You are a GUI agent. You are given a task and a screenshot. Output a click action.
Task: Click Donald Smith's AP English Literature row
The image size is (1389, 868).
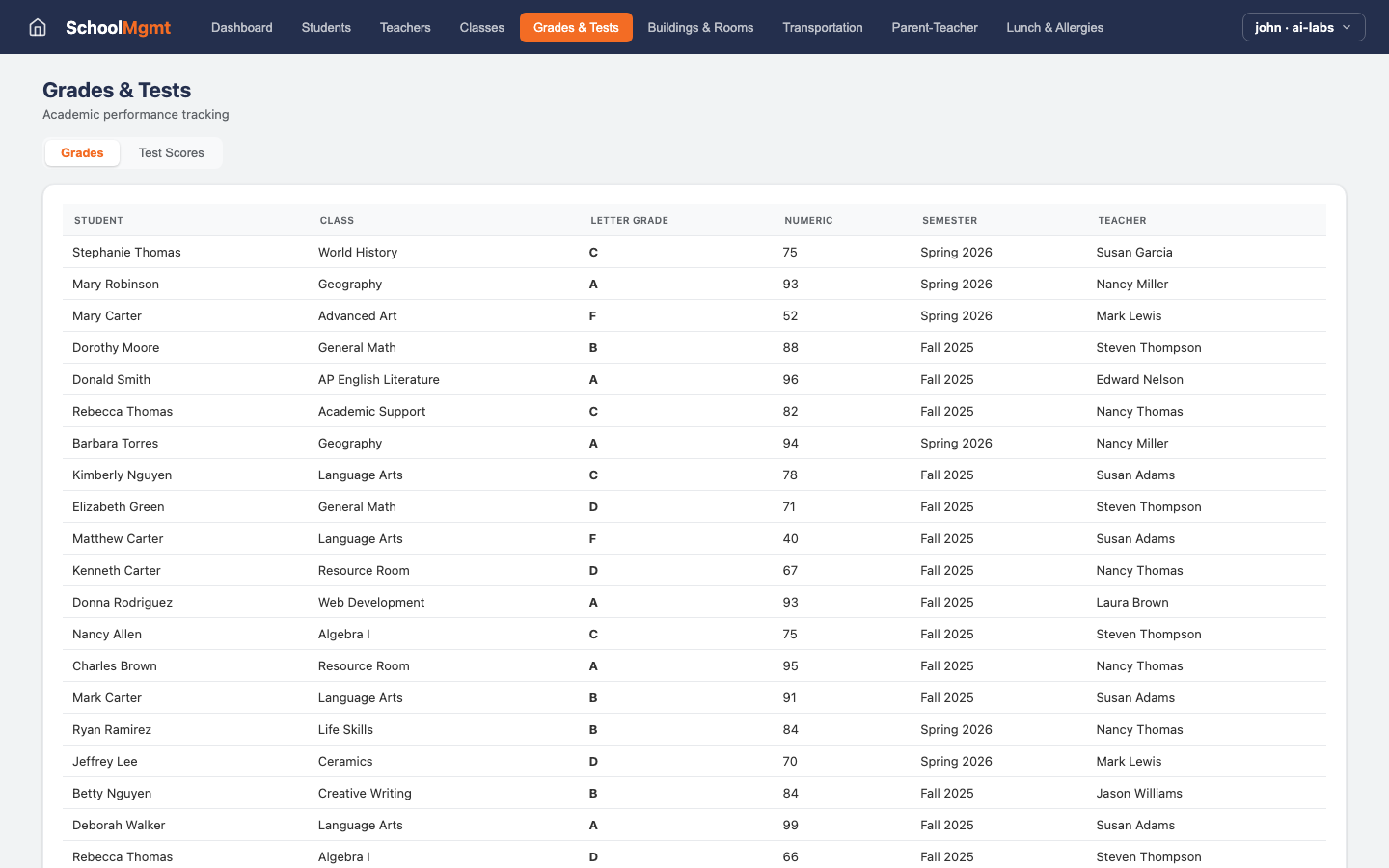pos(386,379)
